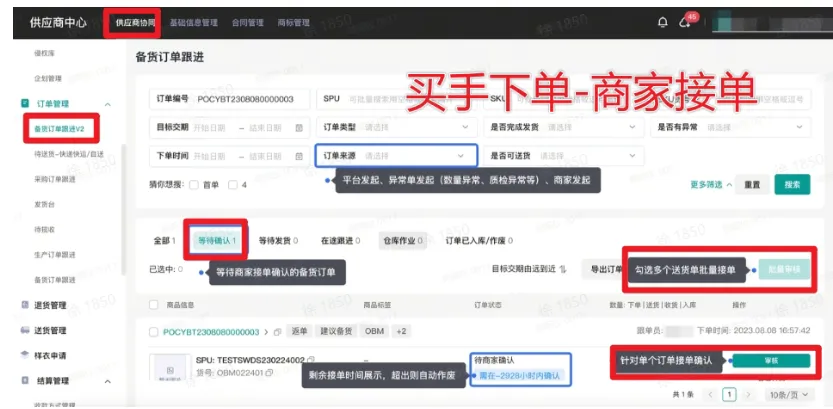Toggle 目标交期由远到近 sort icon
The width and height of the screenshot is (833, 409).
point(563,269)
